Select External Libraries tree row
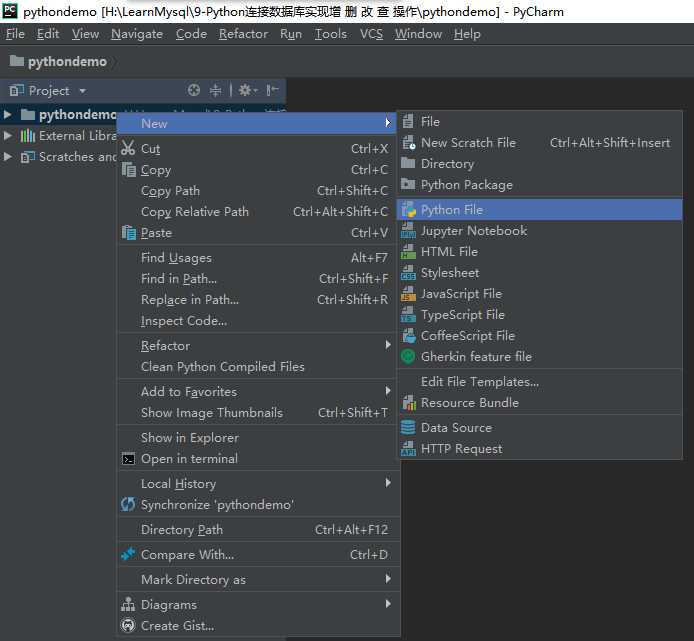Screen dimensions: 694x641 [x=59, y=135]
